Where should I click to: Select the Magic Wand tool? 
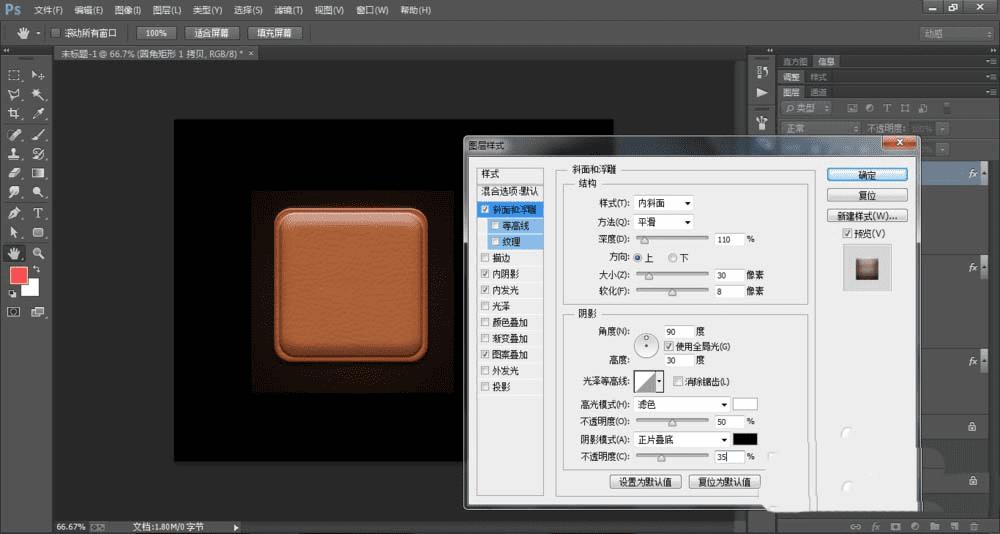tap(38, 95)
